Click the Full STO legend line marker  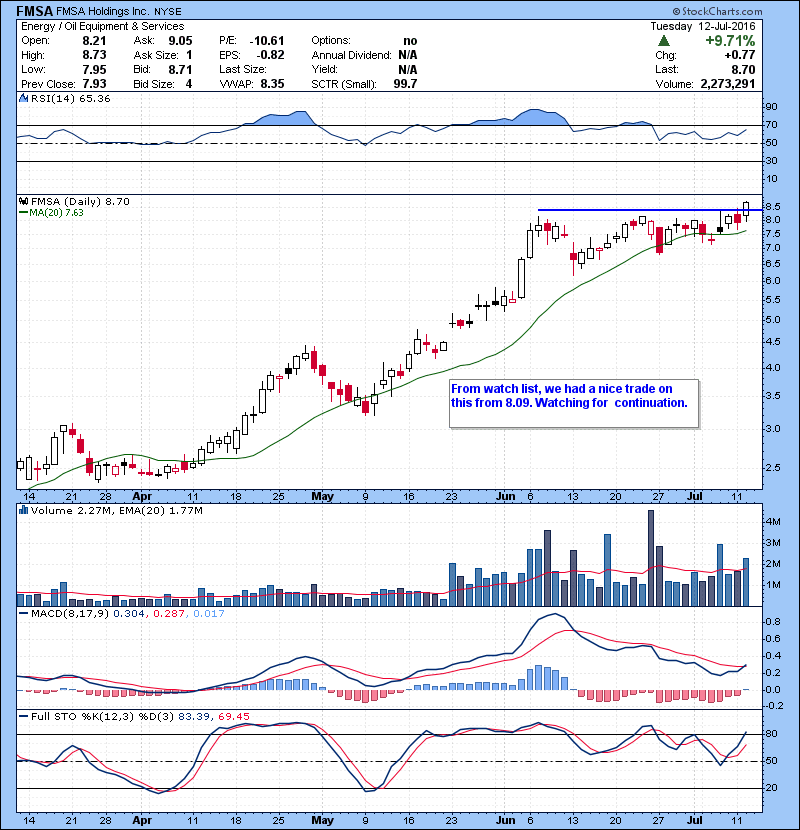tap(23, 716)
